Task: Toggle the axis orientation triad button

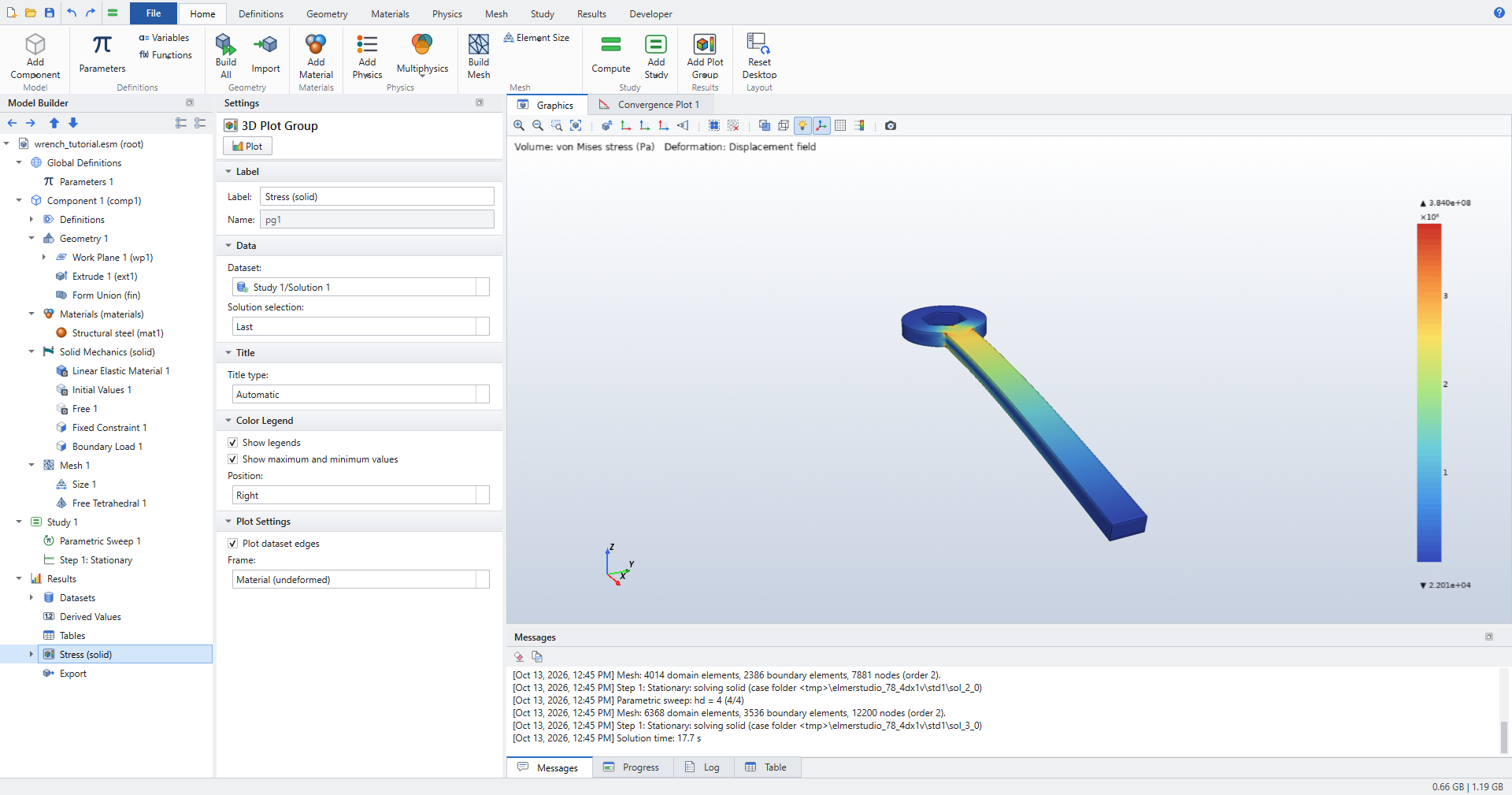Action: coord(821,125)
